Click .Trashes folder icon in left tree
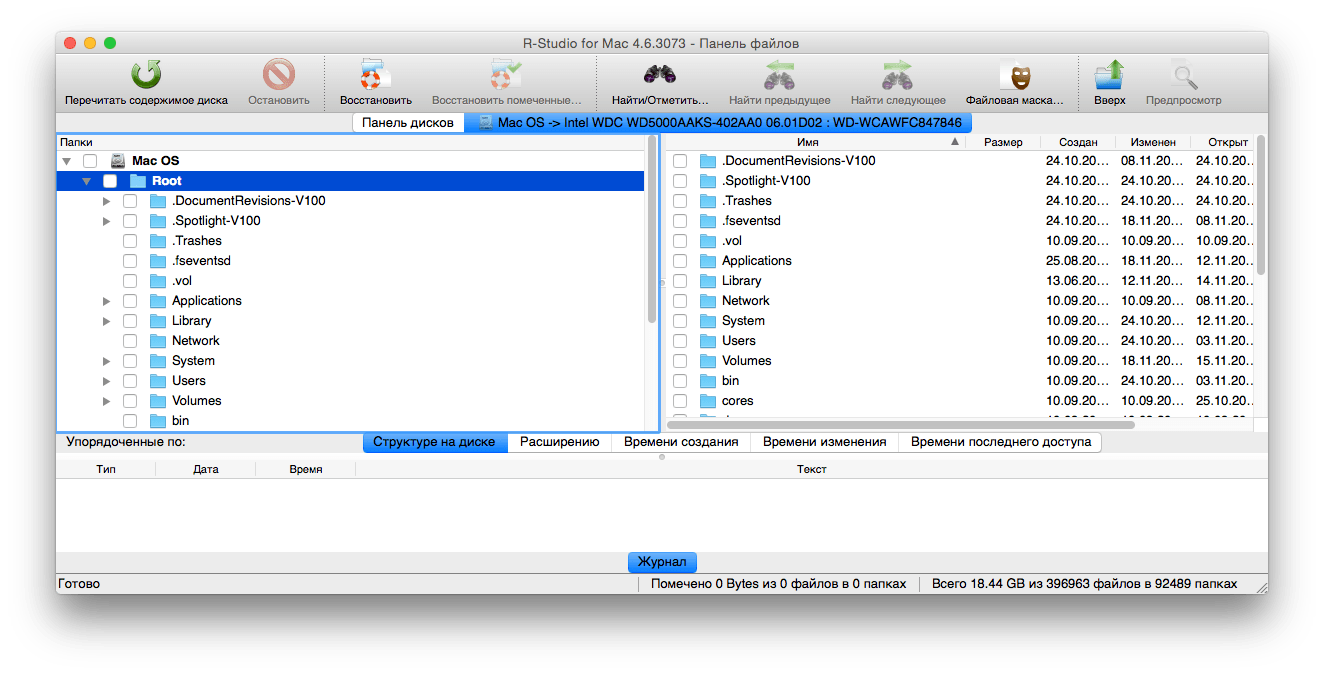 158,241
